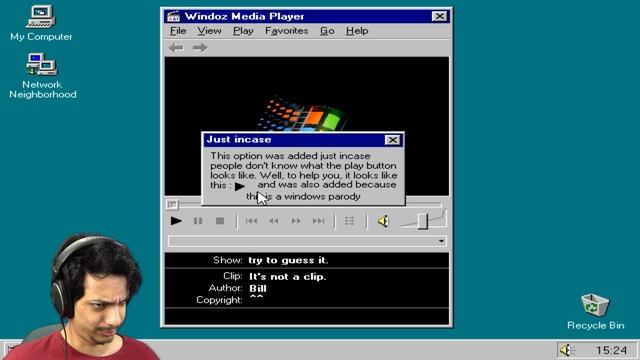Click the author name 'Bill'
This screenshot has height=360, width=640.
pyautogui.click(x=258, y=289)
